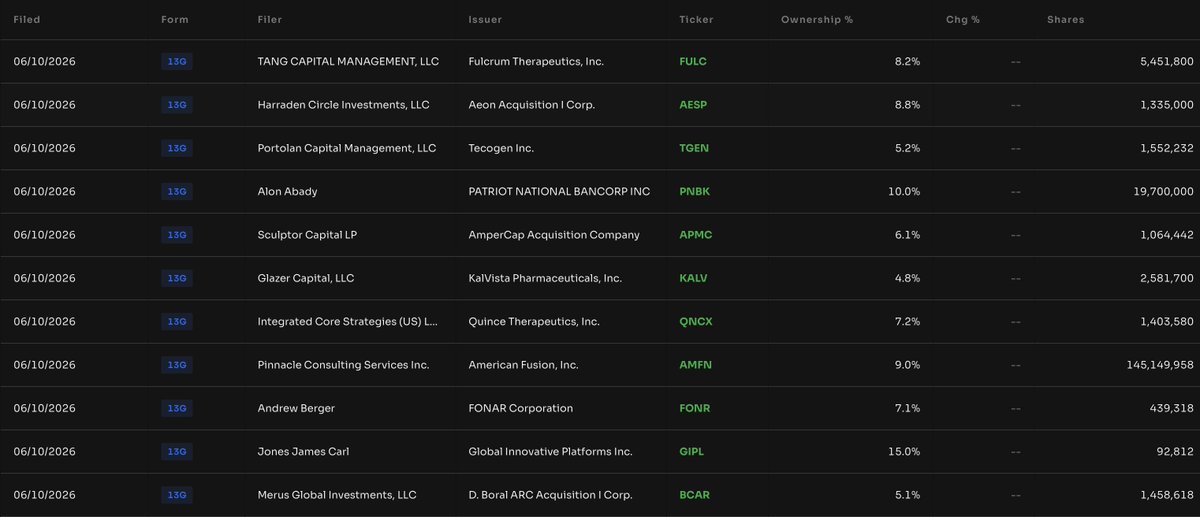1200x517 pixels.
Task: Select the 13G badge for Sculptor Capital LP
Action: click(176, 235)
